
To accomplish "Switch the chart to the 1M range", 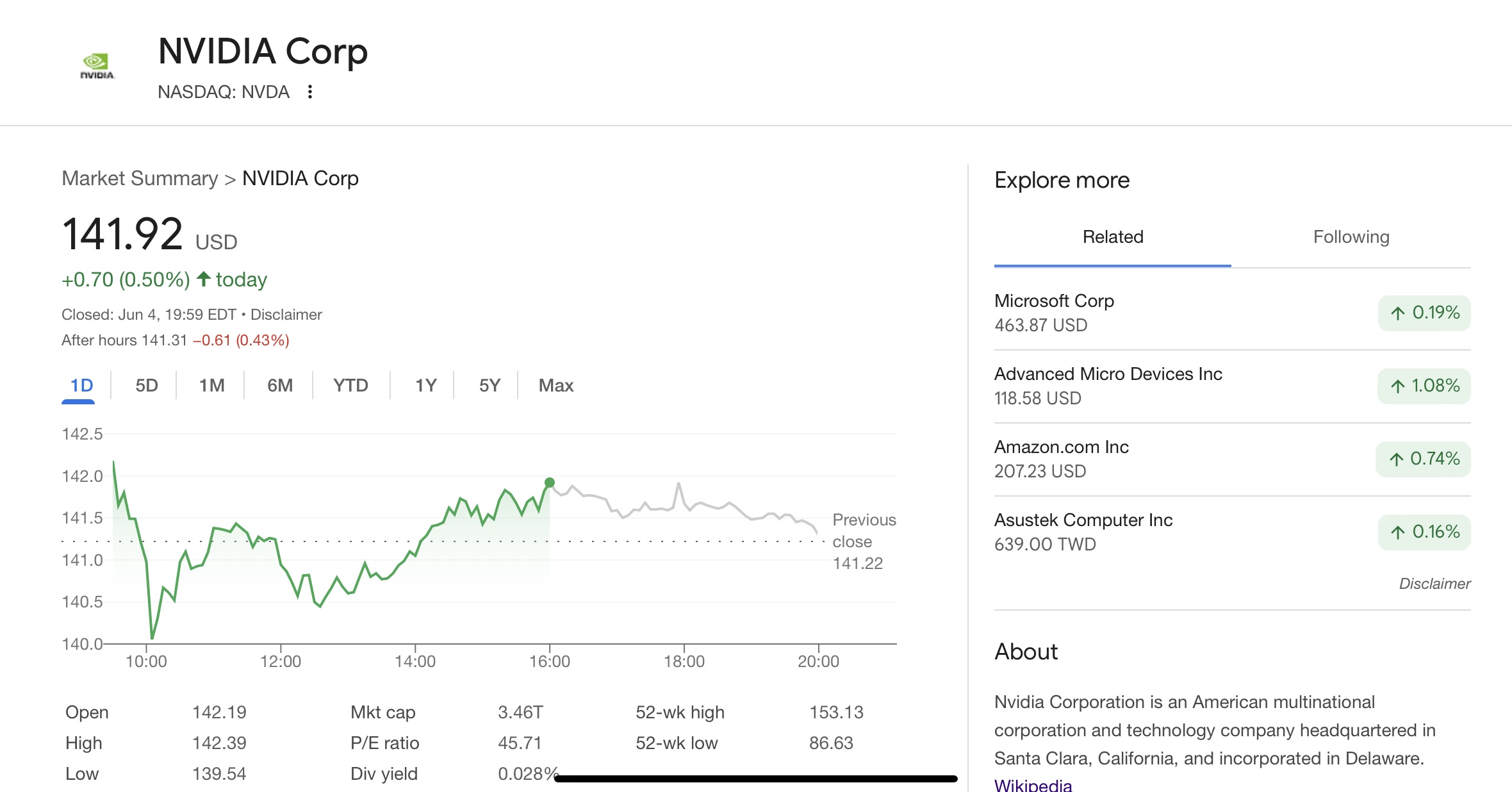I will tap(211, 385).
